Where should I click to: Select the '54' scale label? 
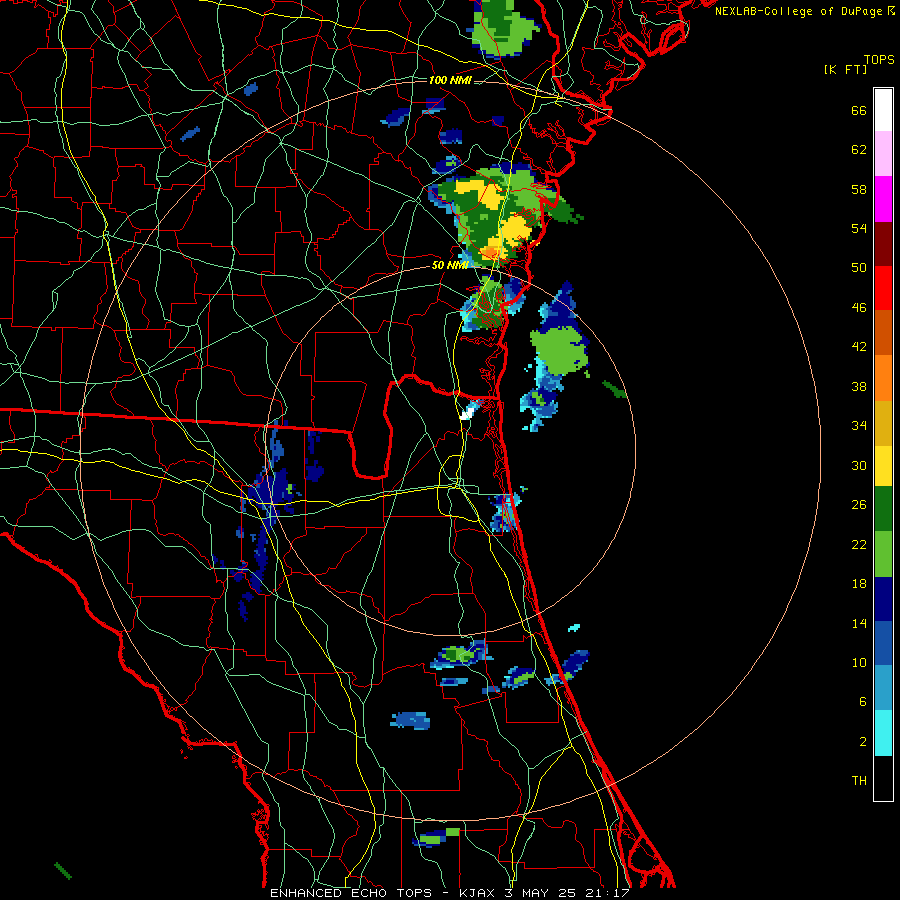pyautogui.click(x=859, y=228)
